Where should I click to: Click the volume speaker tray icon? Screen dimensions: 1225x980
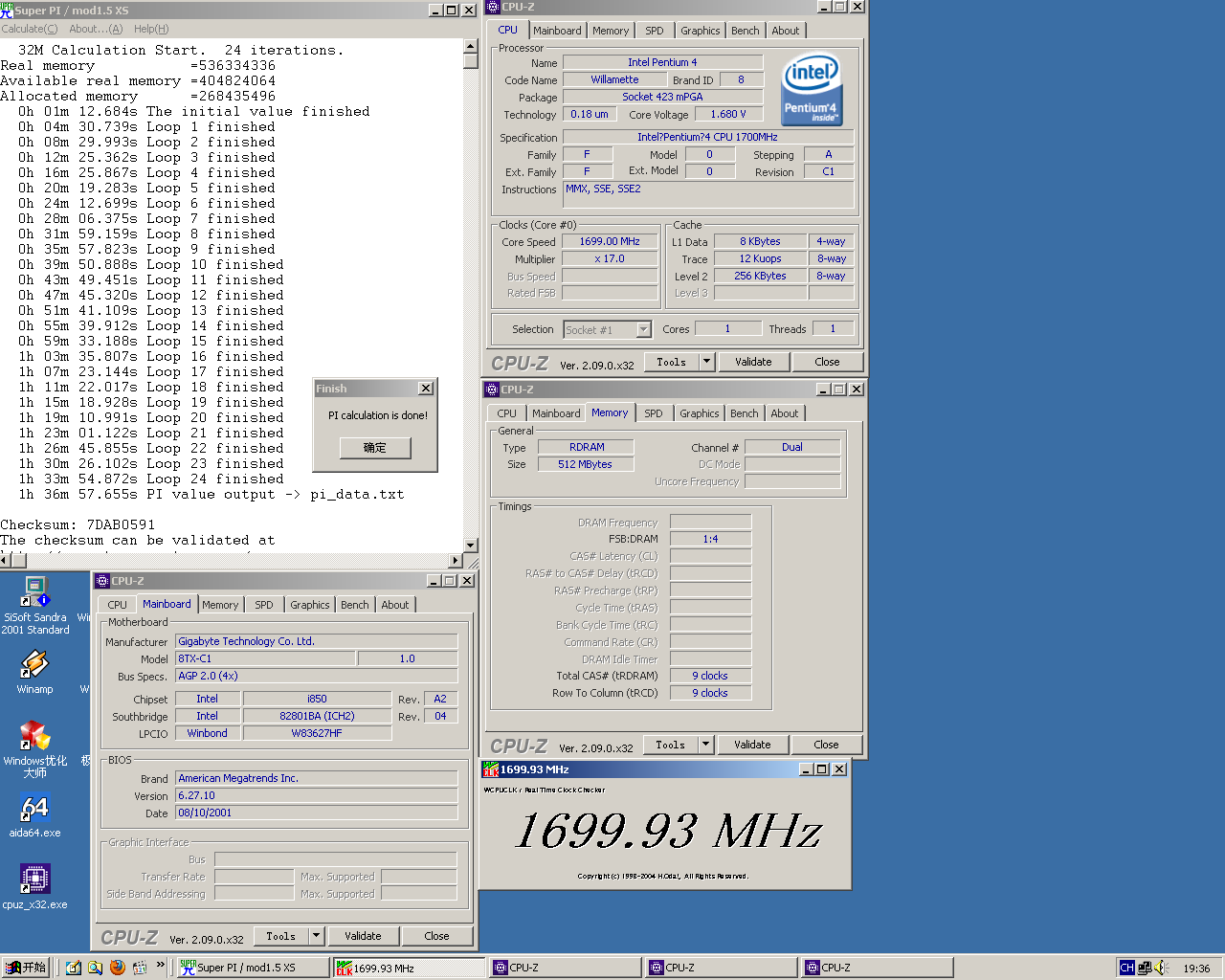[x=1162, y=968]
